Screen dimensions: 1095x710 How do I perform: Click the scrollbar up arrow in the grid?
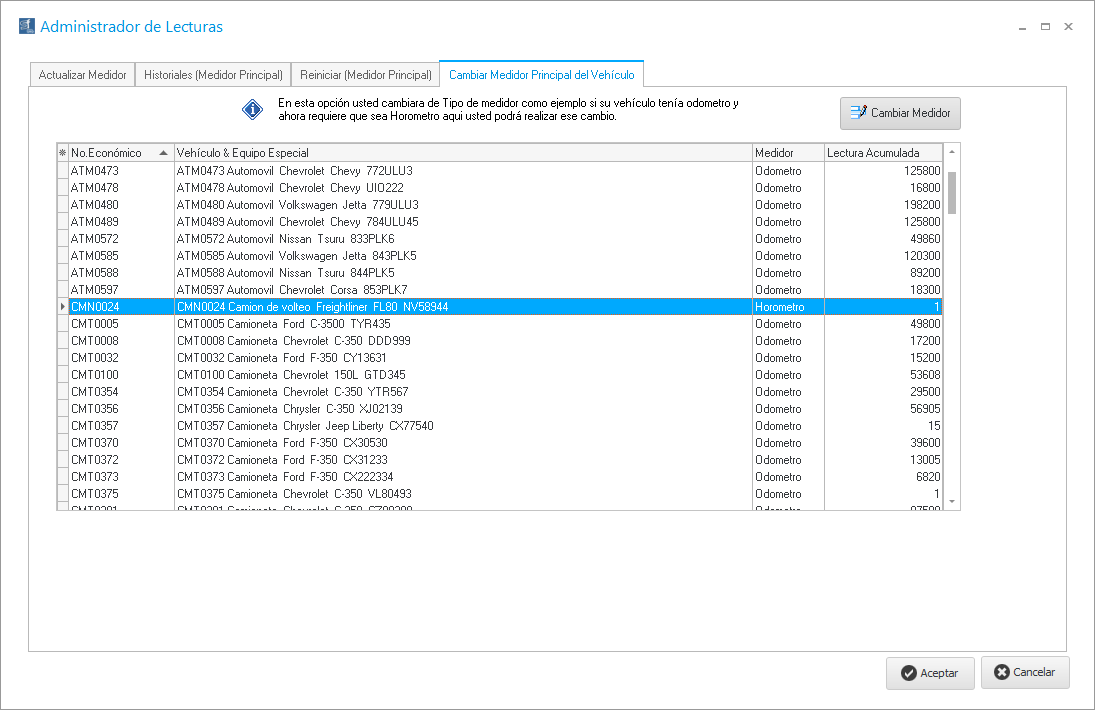[x=952, y=152]
